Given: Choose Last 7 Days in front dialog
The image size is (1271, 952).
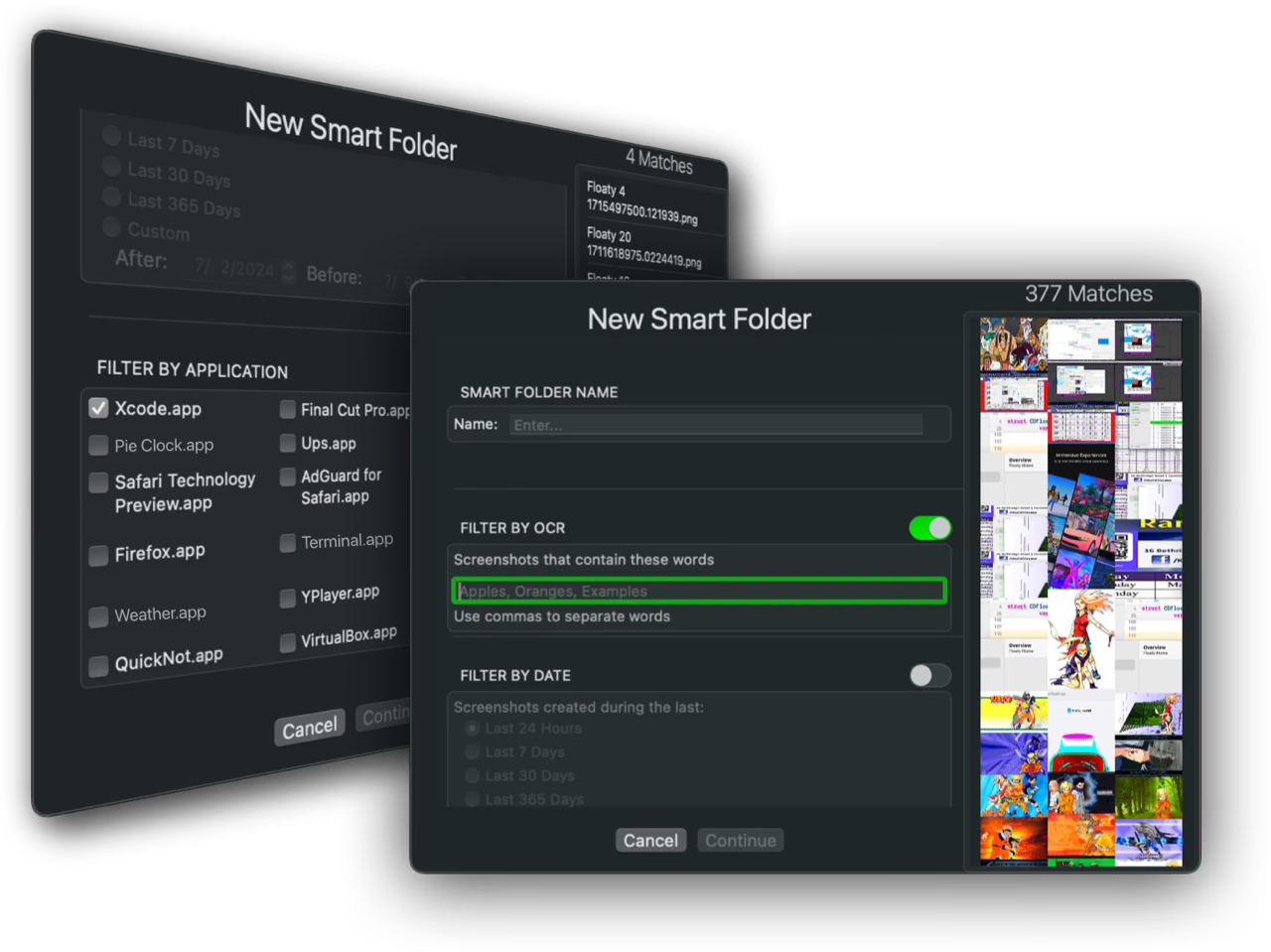Looking at the screenshot, I should point(473,752).
